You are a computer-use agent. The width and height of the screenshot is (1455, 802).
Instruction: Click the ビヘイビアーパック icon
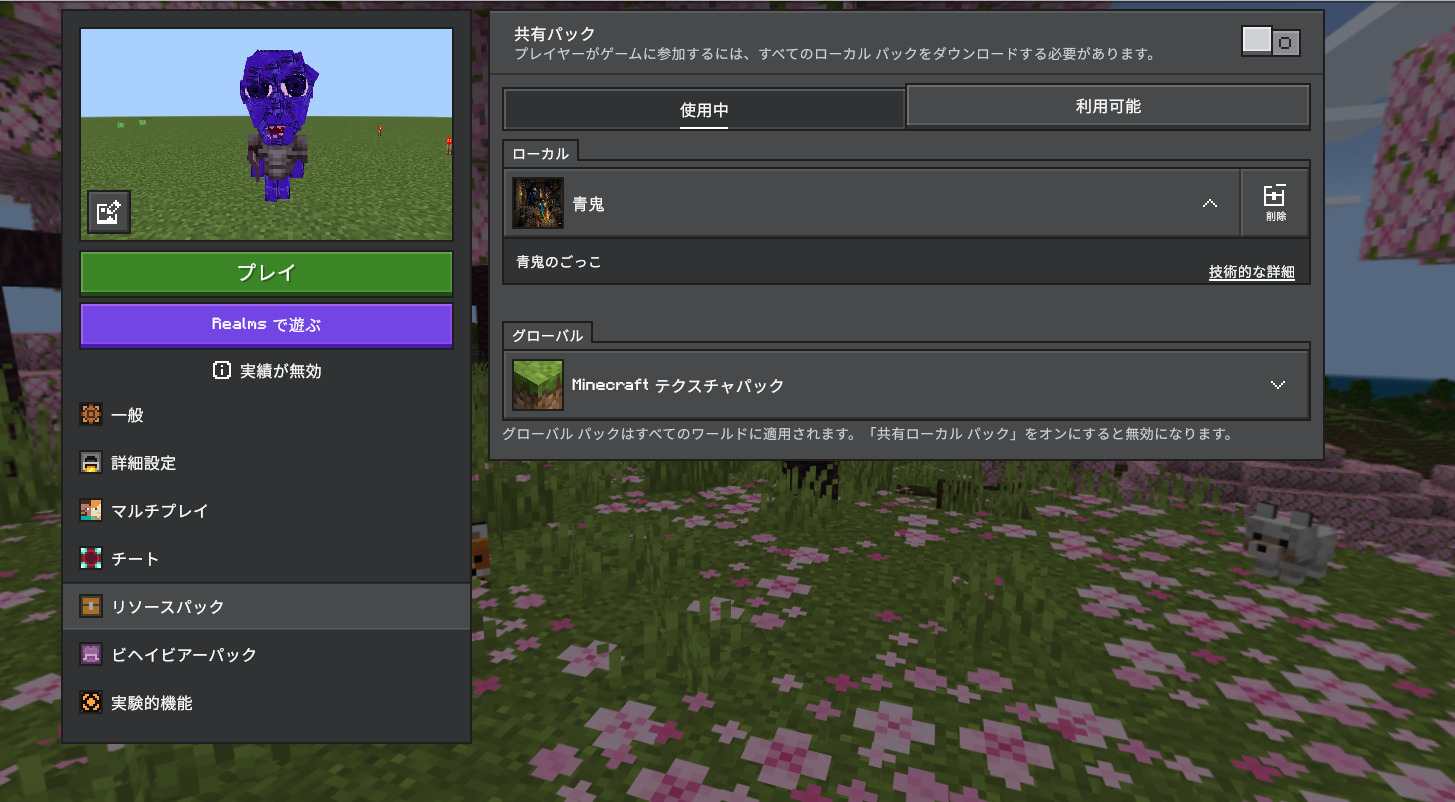[91, 654]
